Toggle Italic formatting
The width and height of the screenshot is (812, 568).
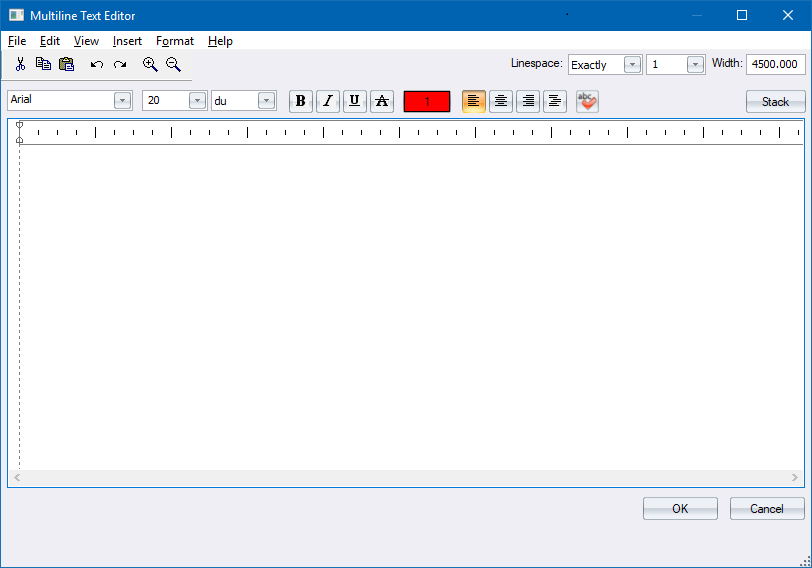[328, 101]
